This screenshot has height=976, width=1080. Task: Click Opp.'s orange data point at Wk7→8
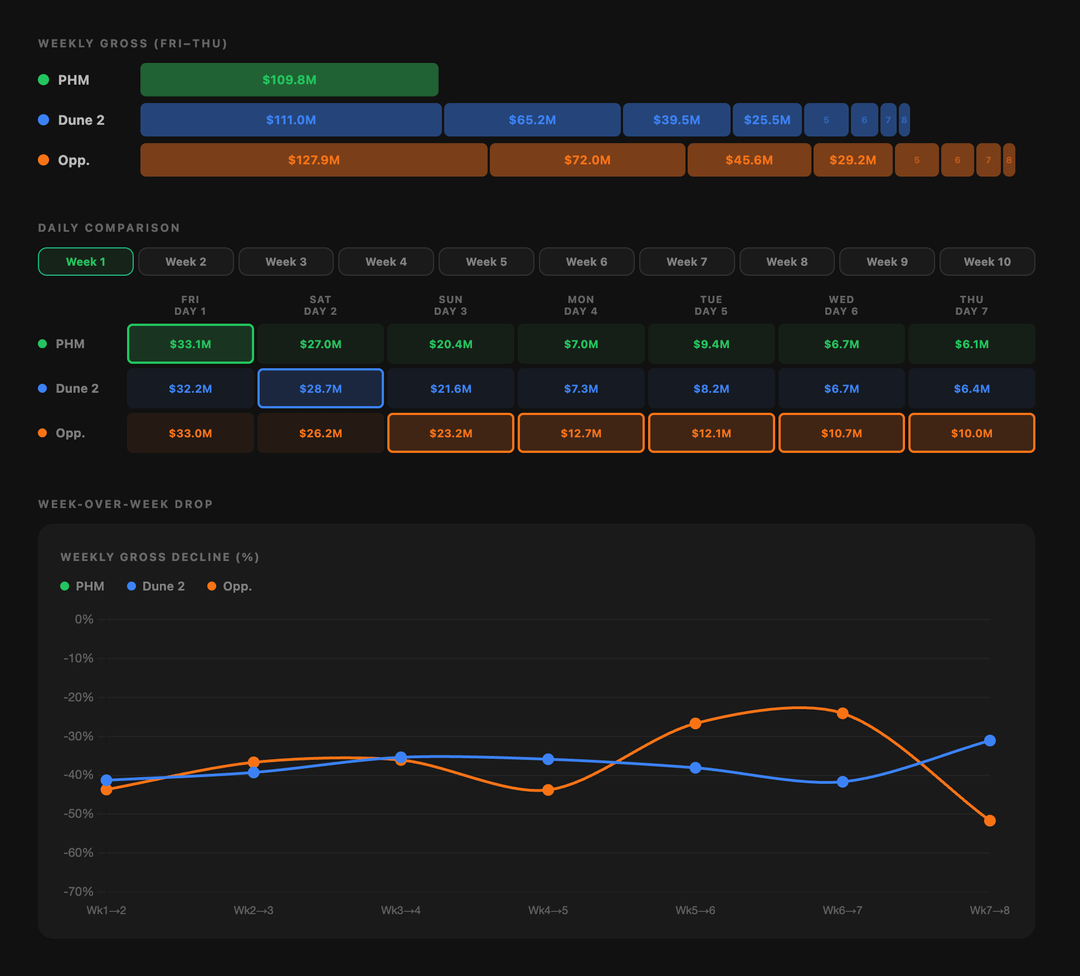[990, 821]
